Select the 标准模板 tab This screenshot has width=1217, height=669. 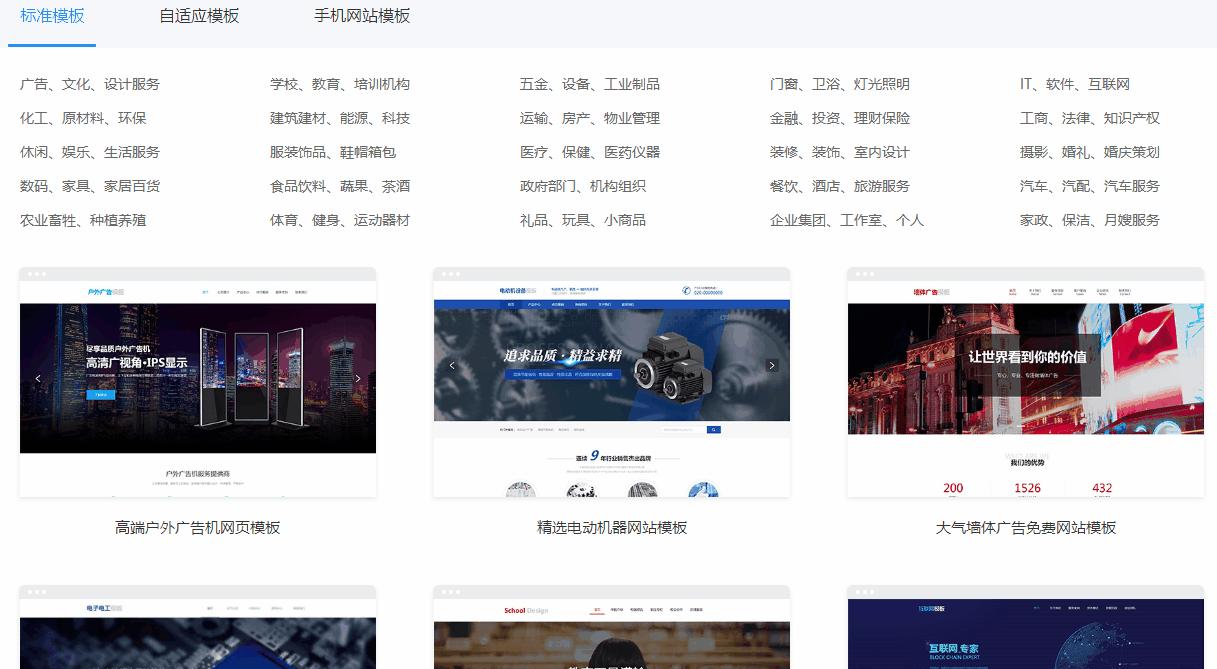[52, 17]
